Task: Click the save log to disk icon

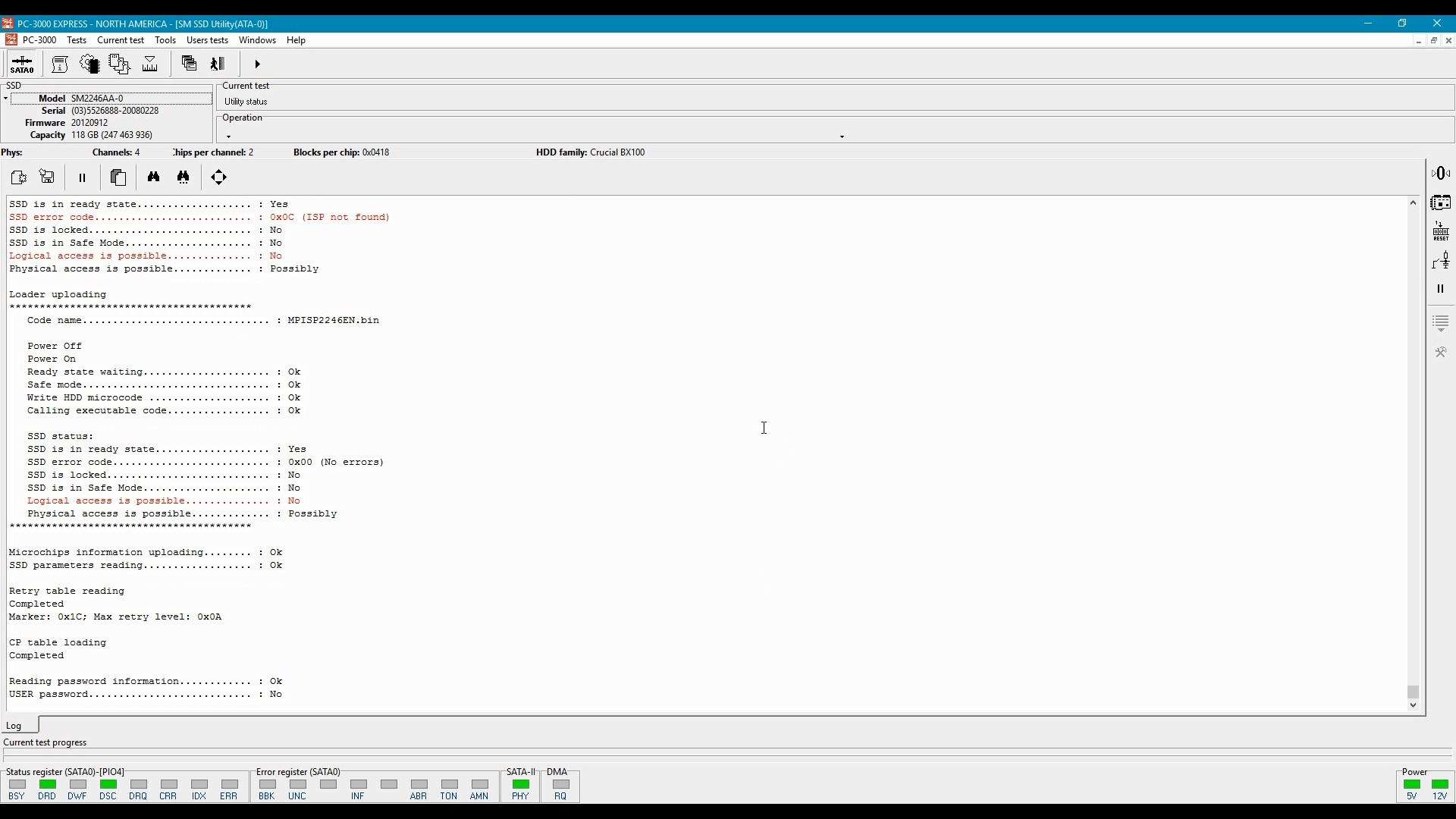Action: (47, 177)
